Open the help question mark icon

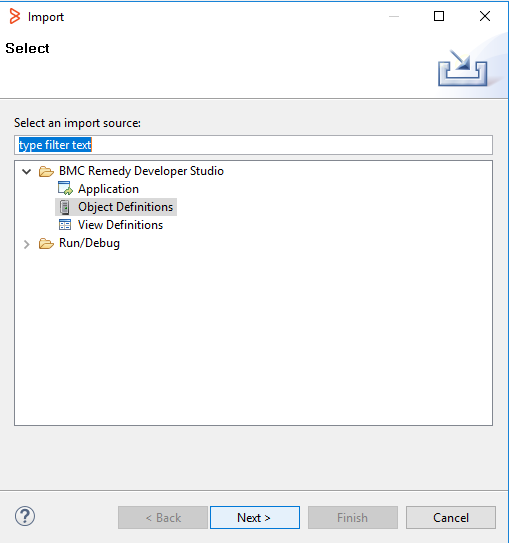[x=25, y=516]
